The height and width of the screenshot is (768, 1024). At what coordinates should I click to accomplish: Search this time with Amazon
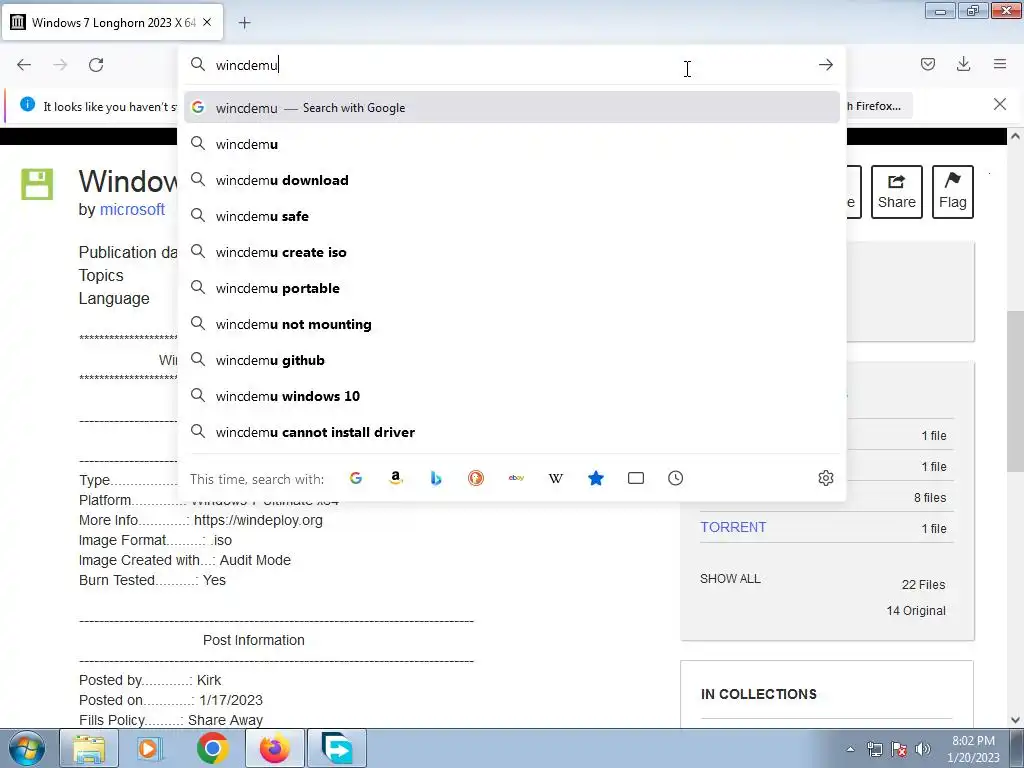pyautogui.click(x=396, y=478)
